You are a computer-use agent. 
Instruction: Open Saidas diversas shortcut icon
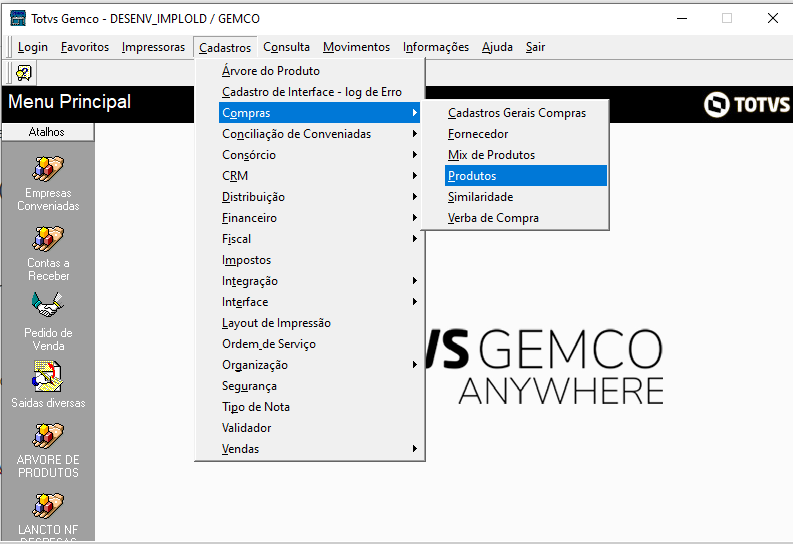(48, 376)
